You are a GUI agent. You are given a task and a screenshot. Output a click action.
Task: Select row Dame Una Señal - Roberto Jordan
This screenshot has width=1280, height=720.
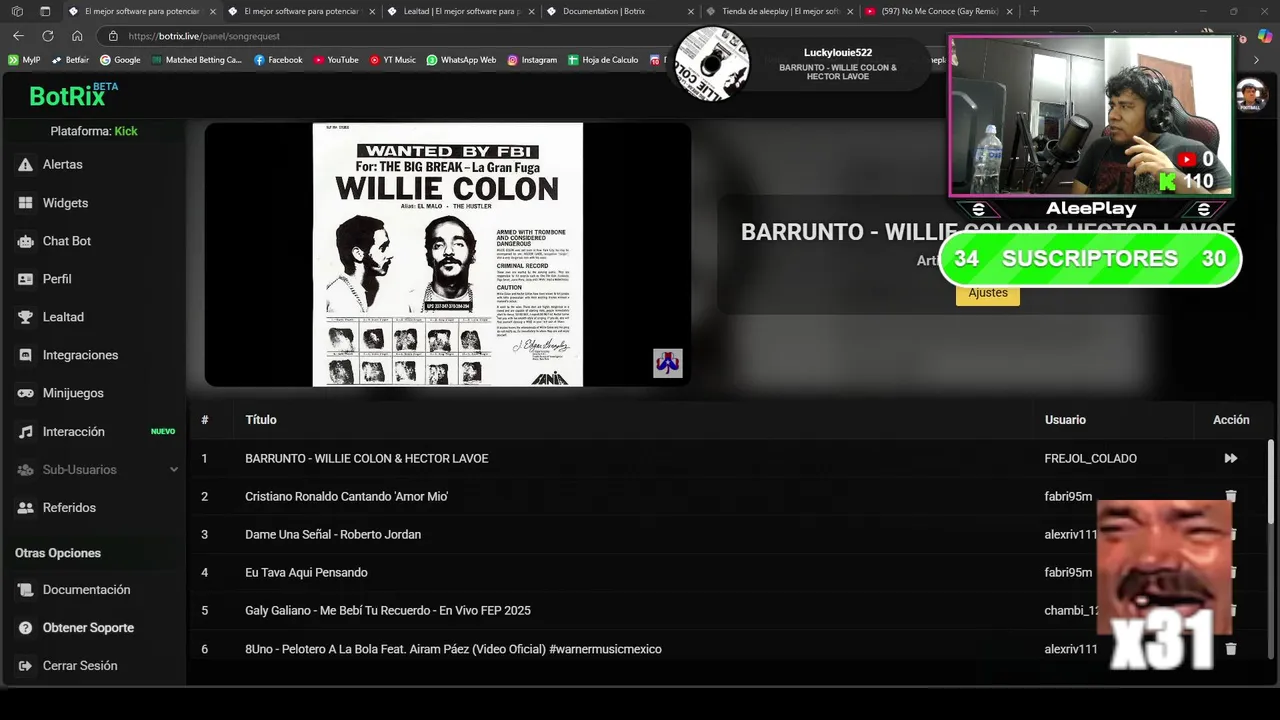point(730,535)
